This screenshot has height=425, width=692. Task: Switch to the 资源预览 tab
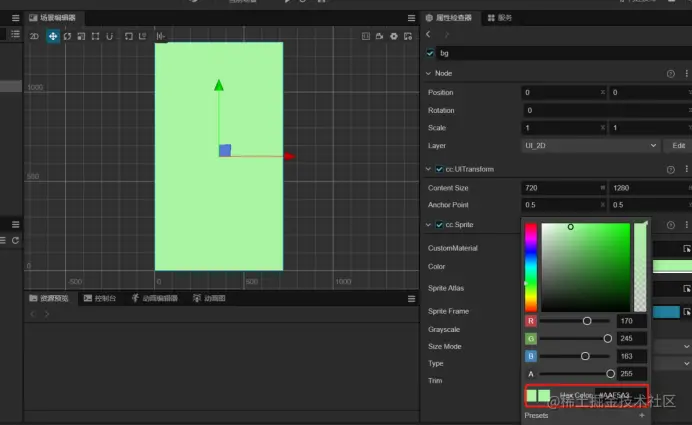click(x=49, y=298)
